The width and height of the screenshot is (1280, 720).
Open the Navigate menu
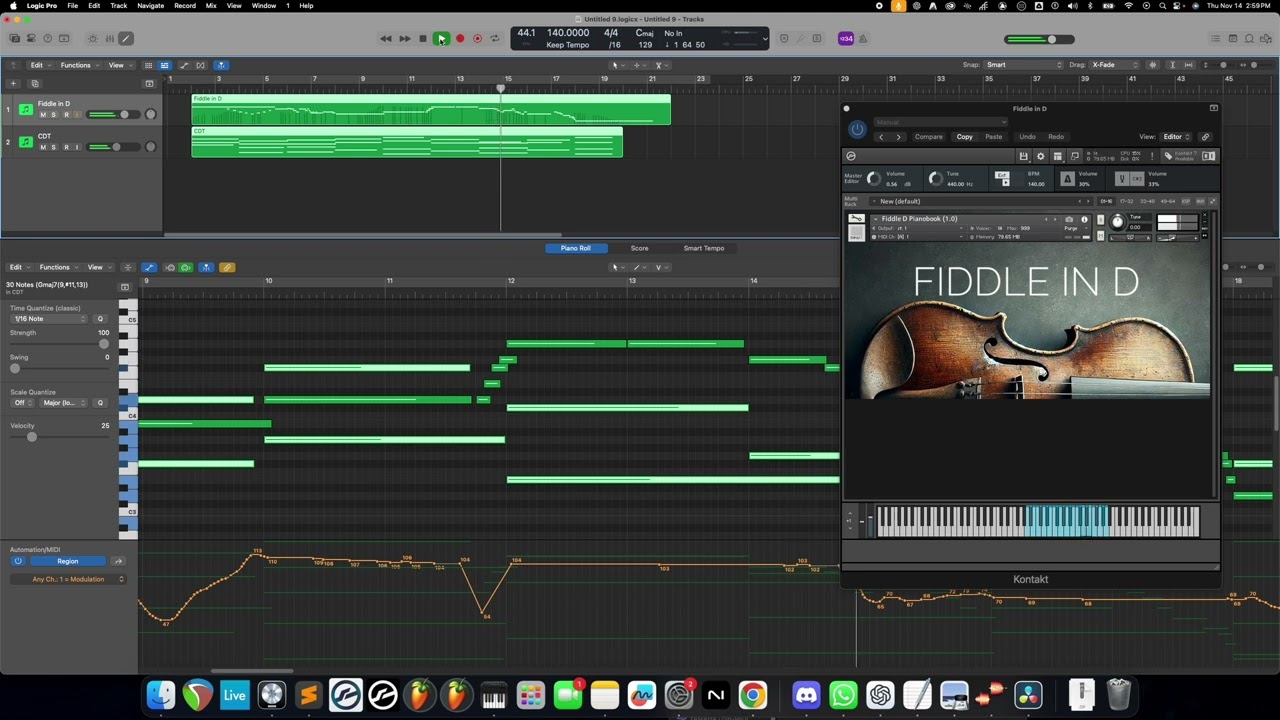coord(151,6)
